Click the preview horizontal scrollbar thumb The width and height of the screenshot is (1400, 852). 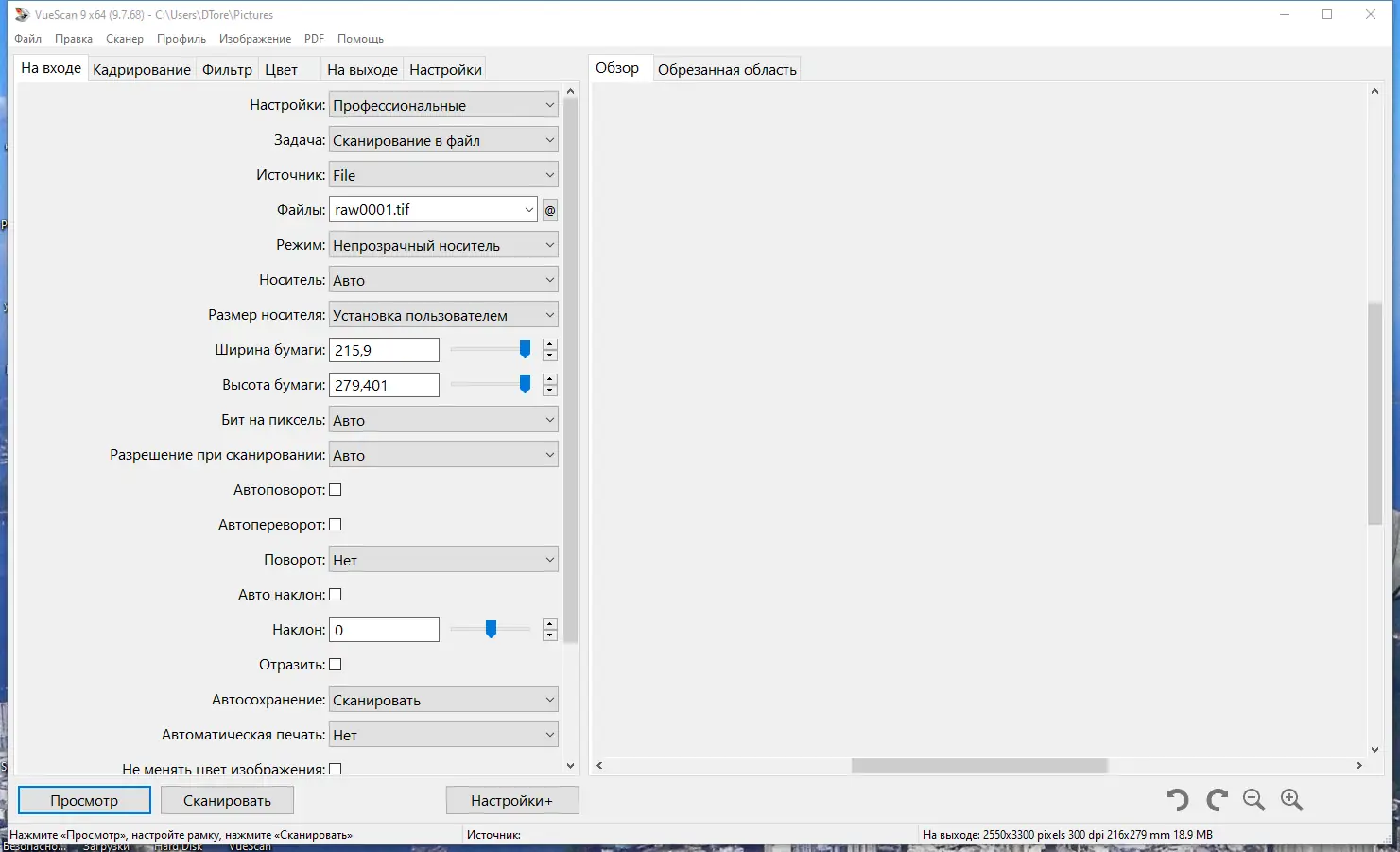tap(979, 765)
